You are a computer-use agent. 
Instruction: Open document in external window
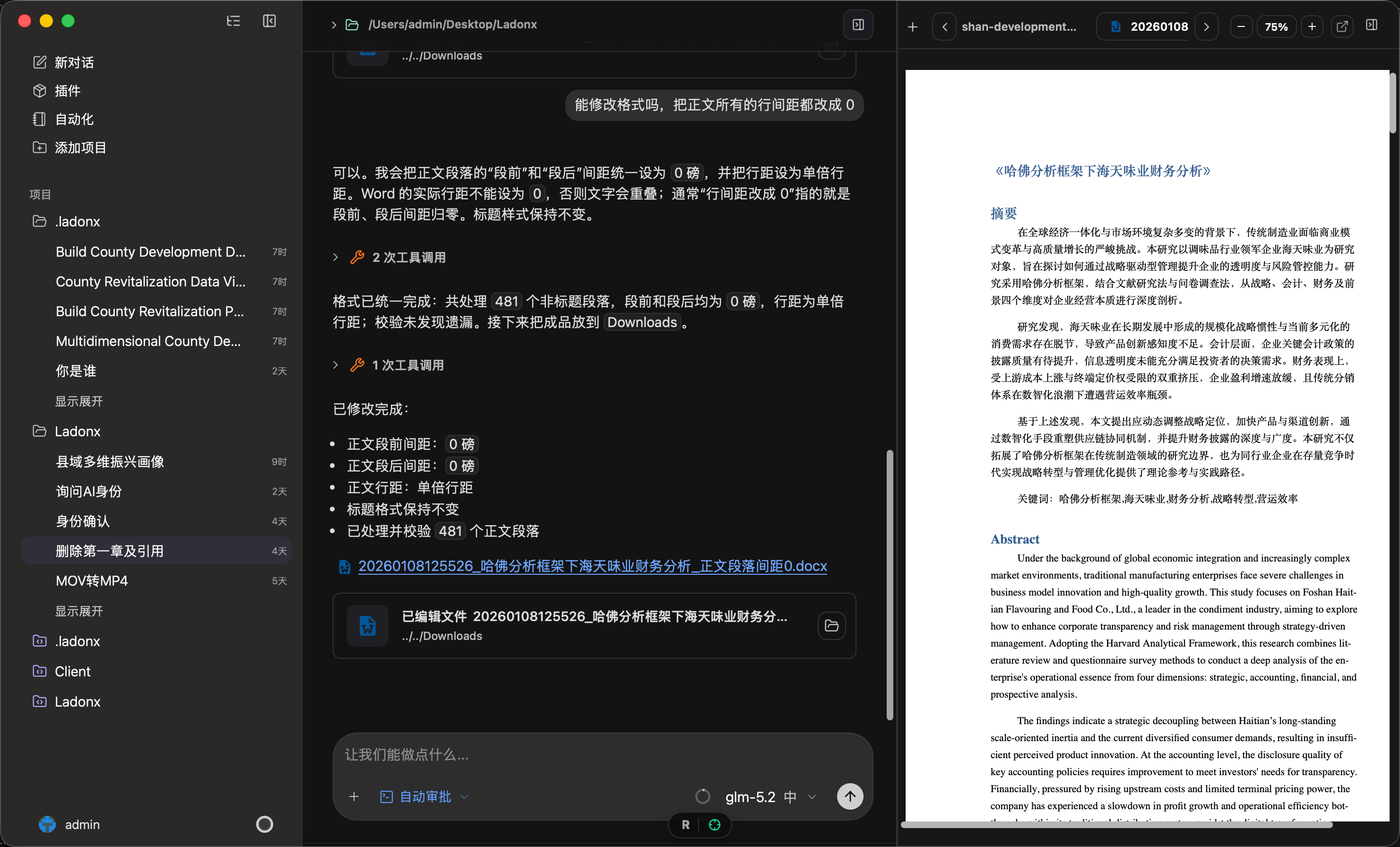pos(1342,26)
